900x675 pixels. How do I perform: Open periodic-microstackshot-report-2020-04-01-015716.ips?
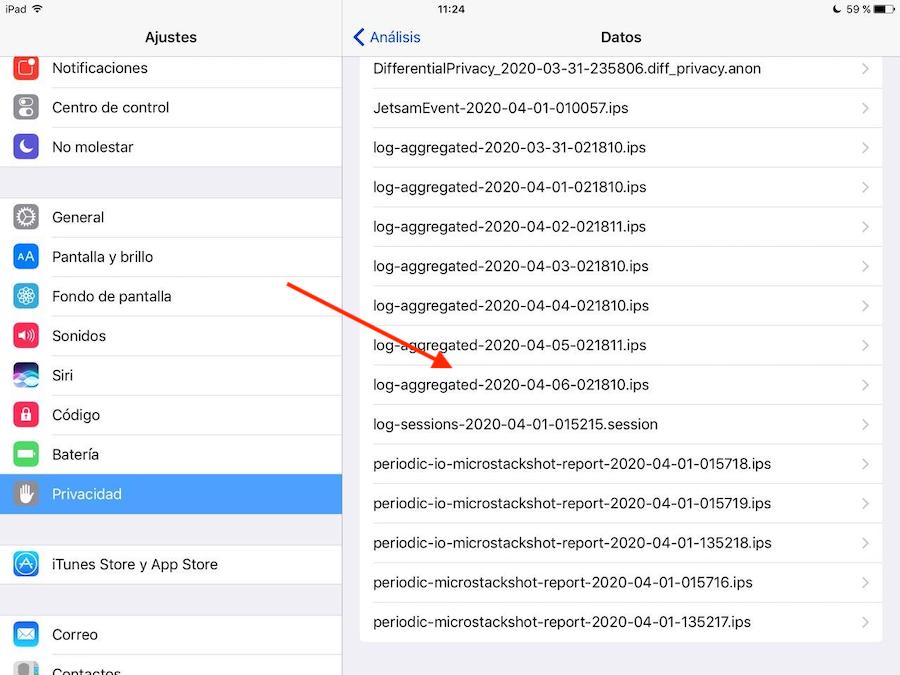[x=621, y=583]
